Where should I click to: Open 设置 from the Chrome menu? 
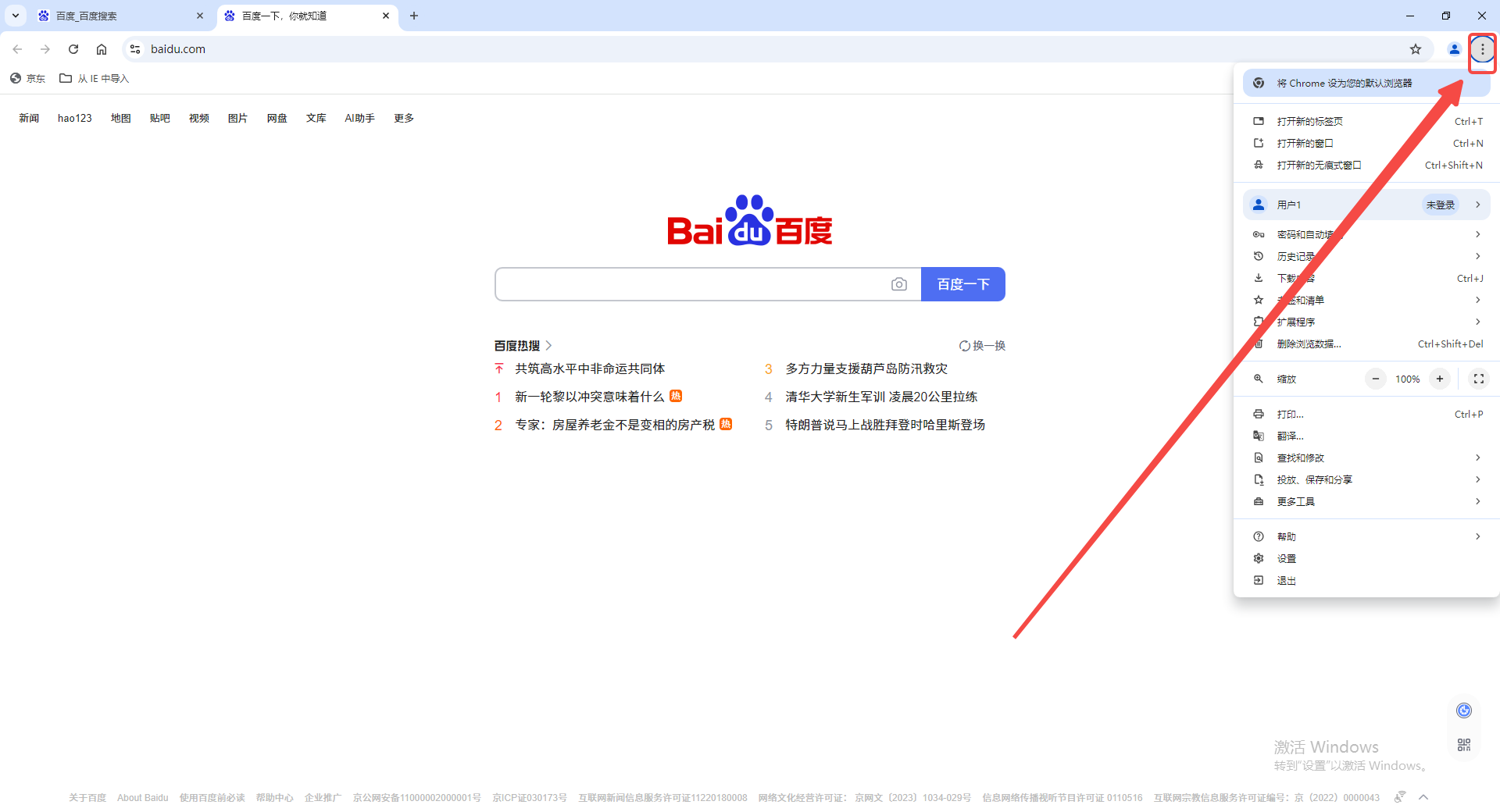pyautogui.click(x=1366, y=558)
